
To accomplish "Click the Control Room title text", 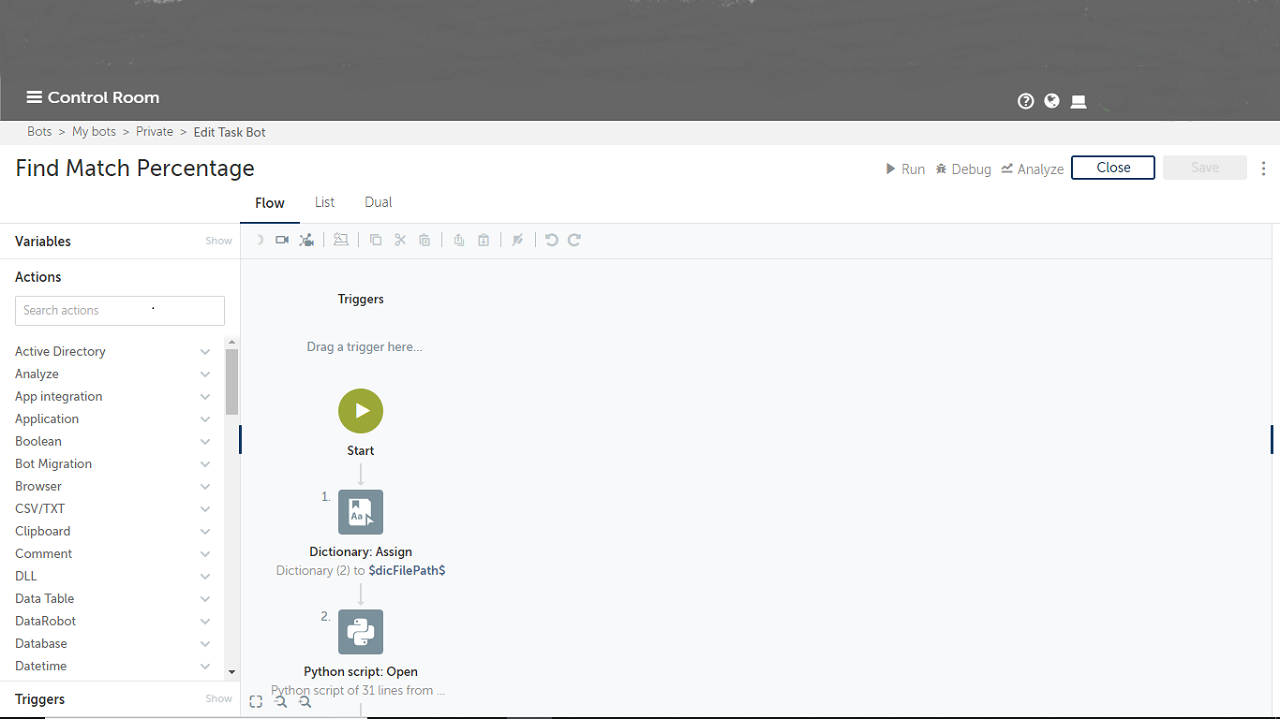I will pos(104,97).
